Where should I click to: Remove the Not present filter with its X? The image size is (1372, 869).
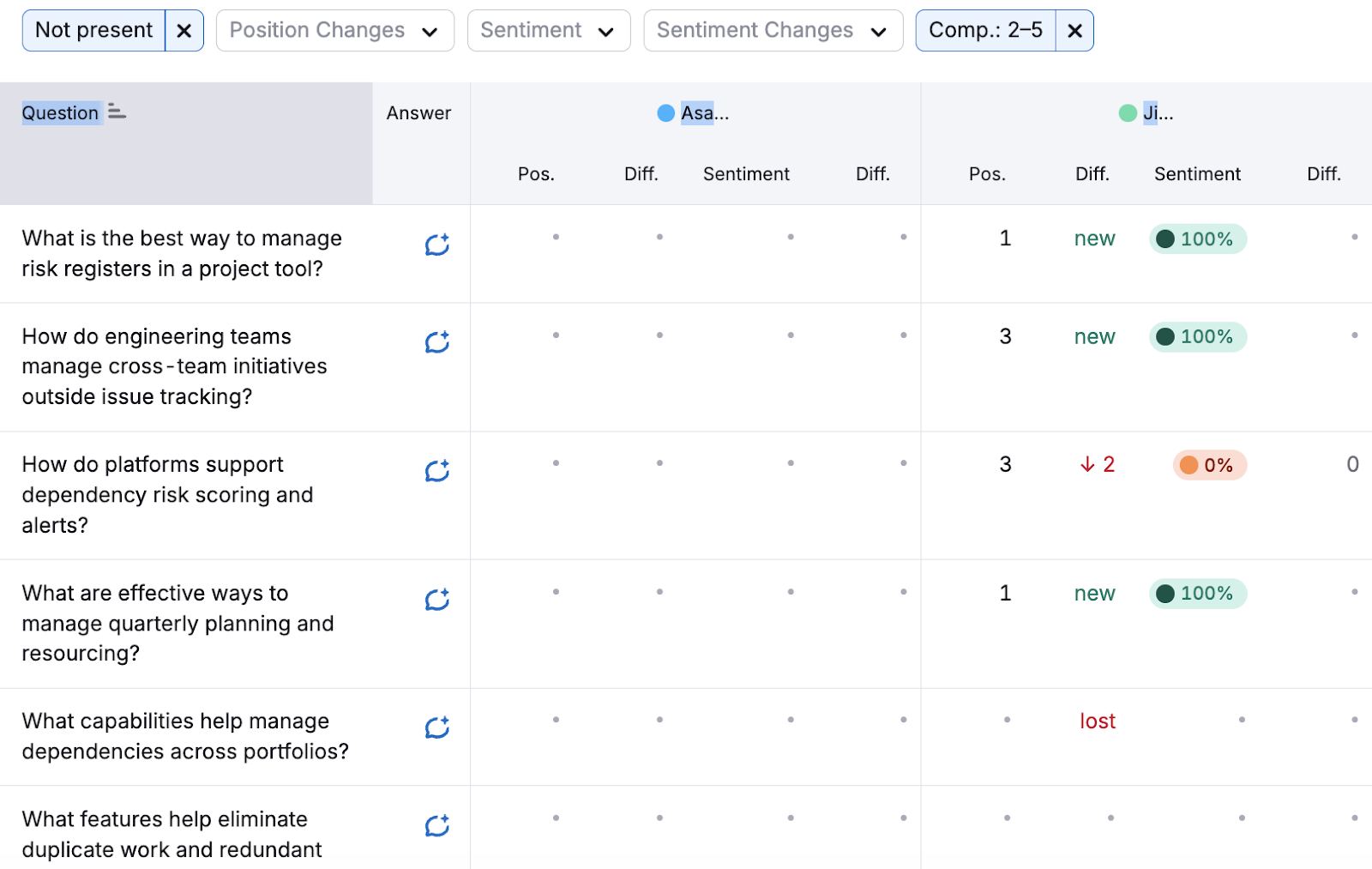(x=184, y=29)
